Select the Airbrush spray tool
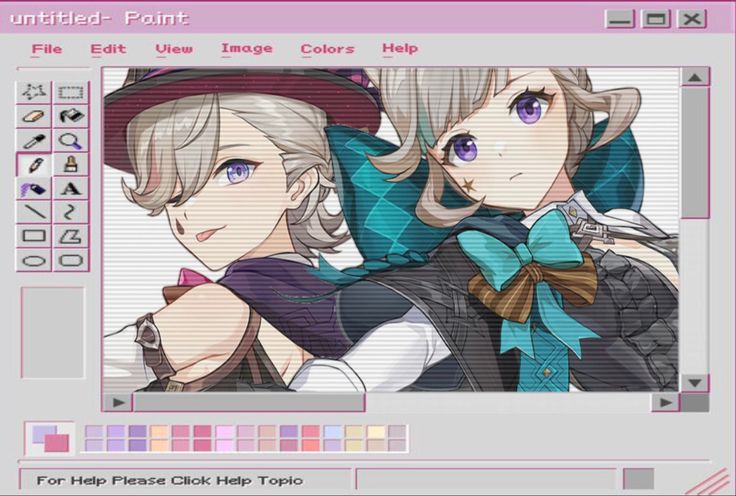Screen dimensions: 736x496 [35, 188]
